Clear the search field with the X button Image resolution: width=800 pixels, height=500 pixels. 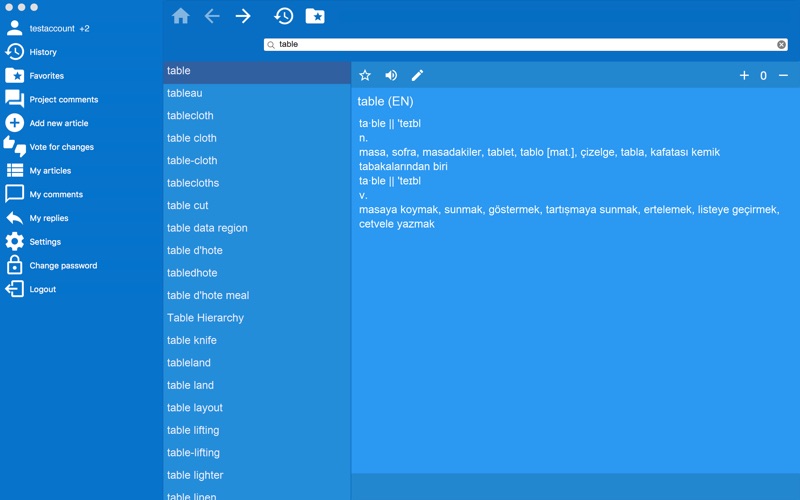pos(781,44)
